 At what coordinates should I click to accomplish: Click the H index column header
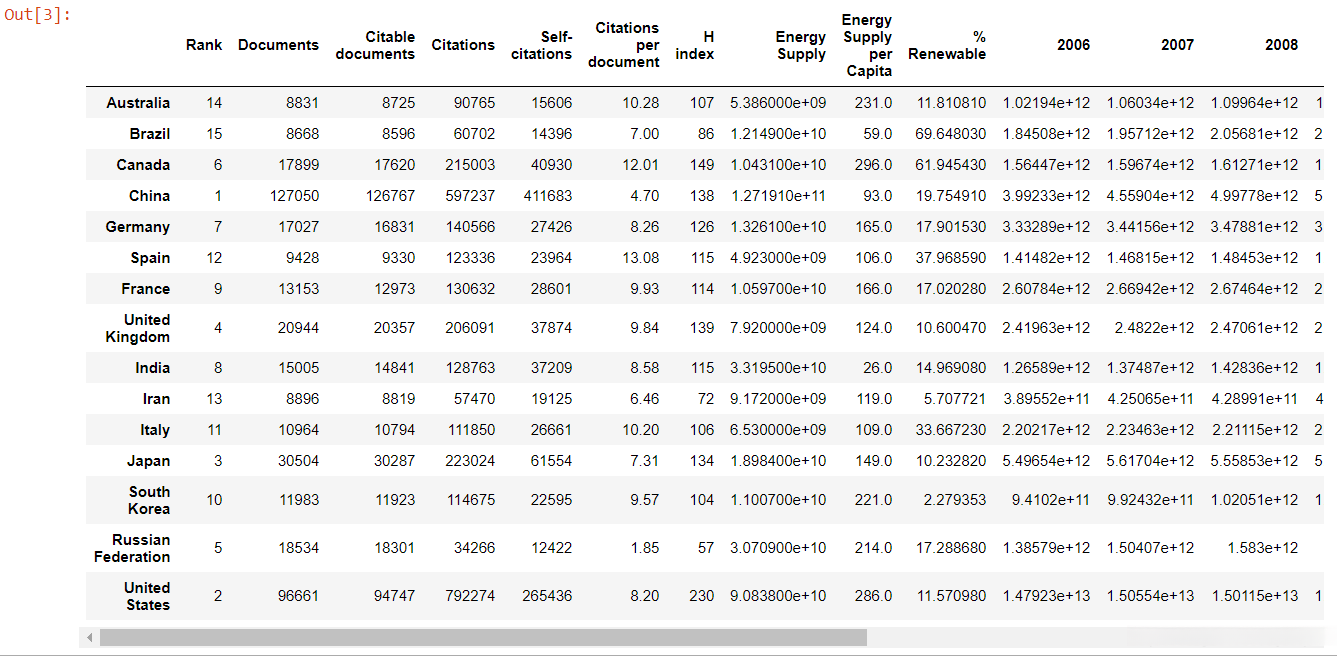pos(695,45)
